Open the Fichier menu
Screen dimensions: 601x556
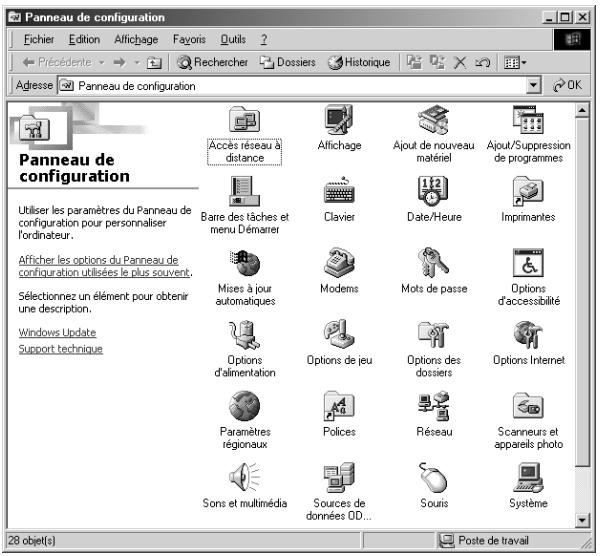[x=39, y=39]
